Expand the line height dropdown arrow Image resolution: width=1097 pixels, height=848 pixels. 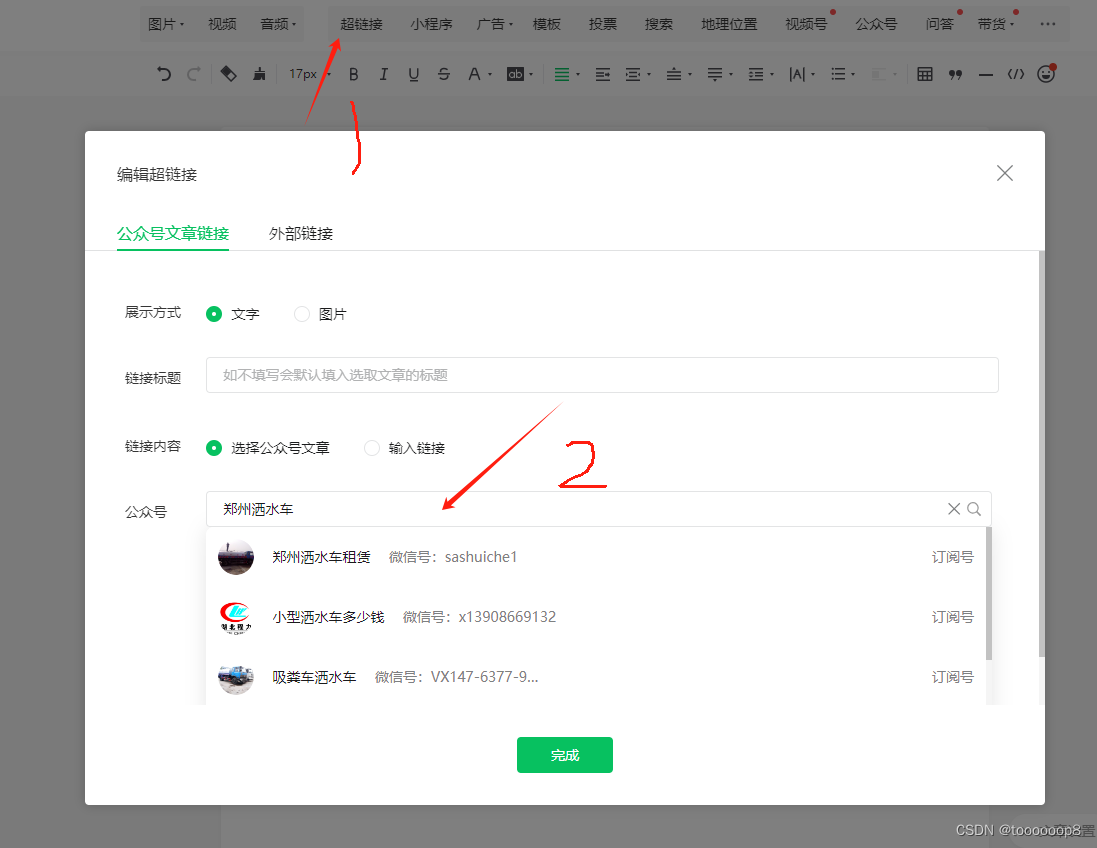point(772,74)
